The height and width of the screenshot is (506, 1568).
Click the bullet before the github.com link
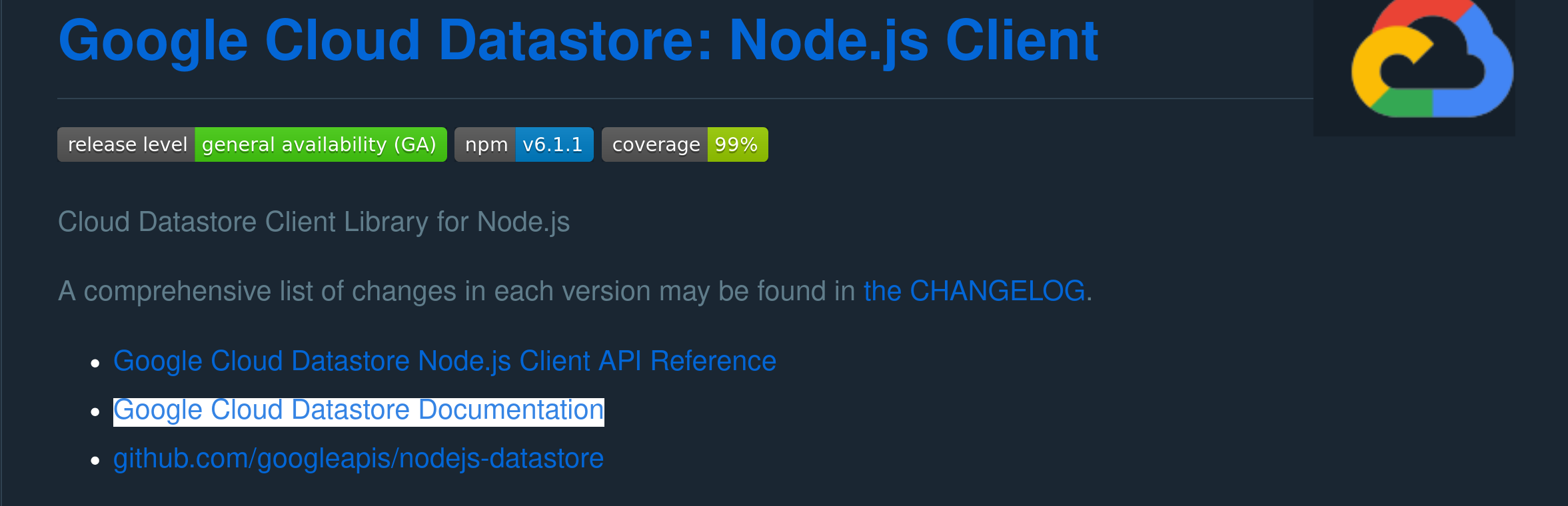95,461
